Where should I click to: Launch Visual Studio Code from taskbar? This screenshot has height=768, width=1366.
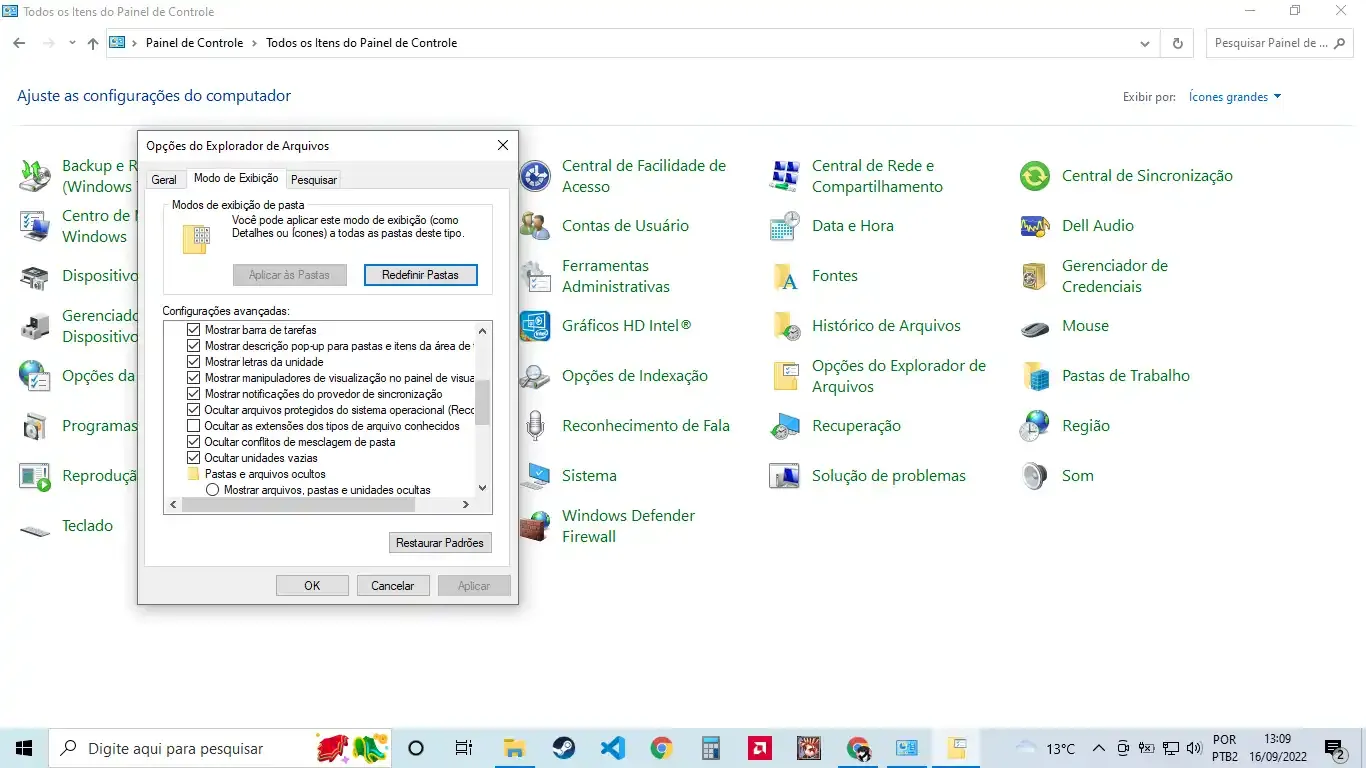[x=612, y=748]
